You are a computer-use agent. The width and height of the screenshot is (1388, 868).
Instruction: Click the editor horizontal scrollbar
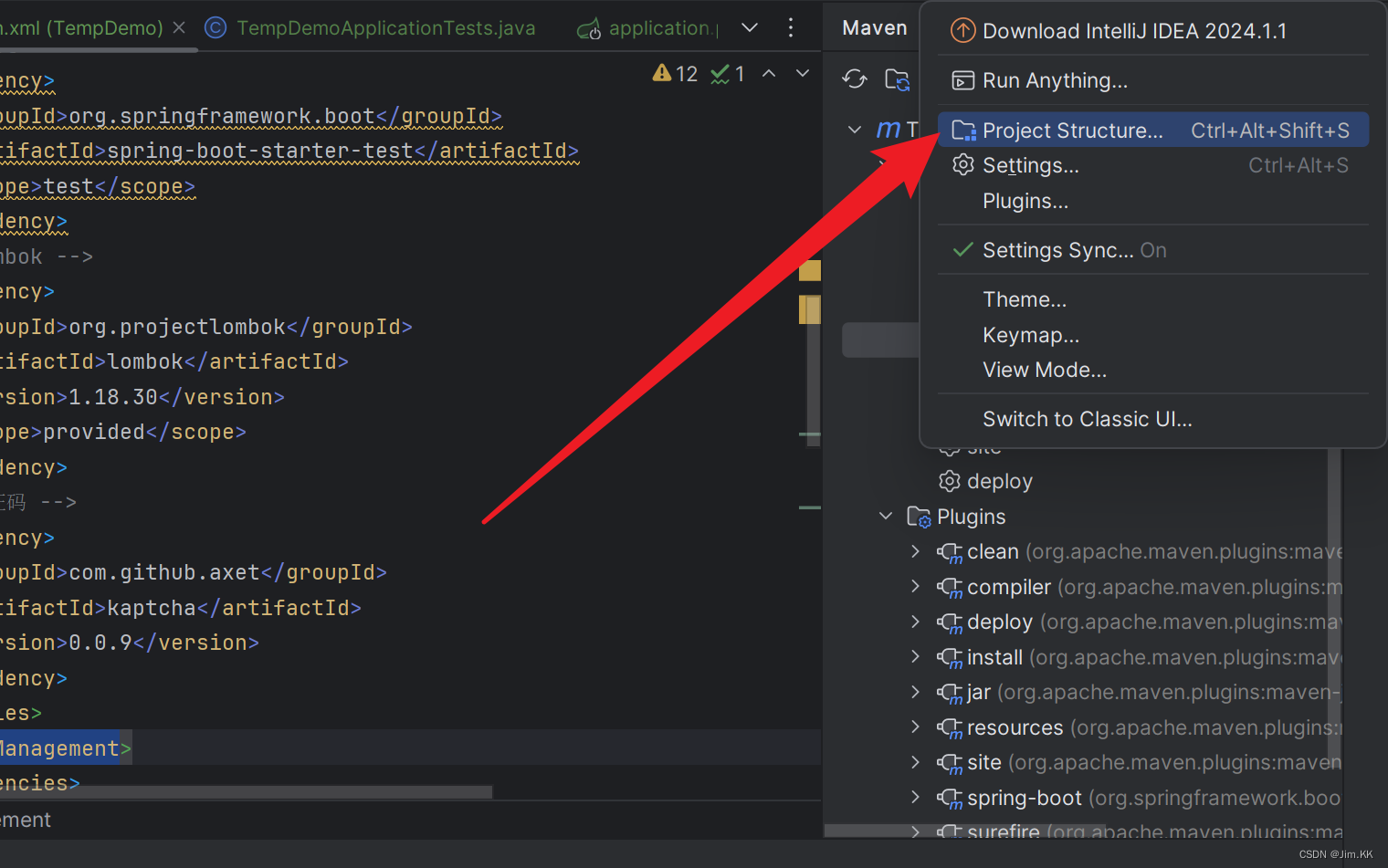pos(247,791)
